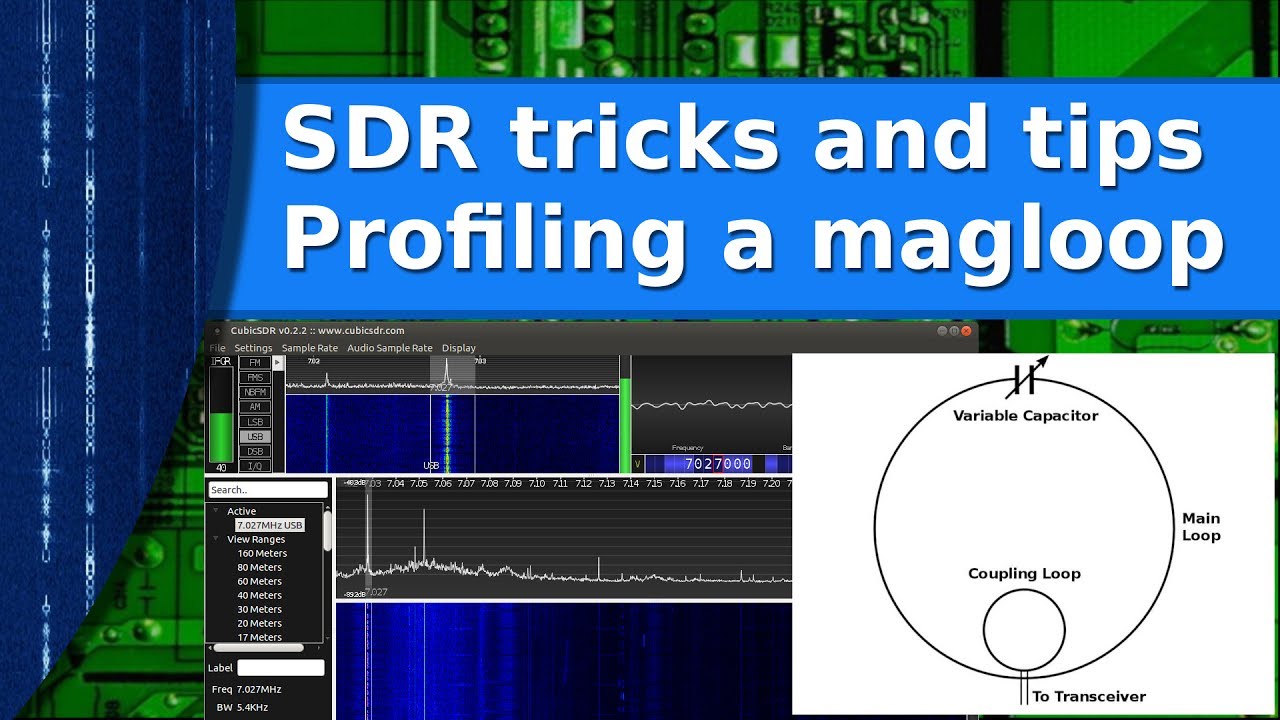The height and width of the screenshot is (720, 1280).
Task: Click the 7.027 marker on main spectrum
Action: click(376, 592)
